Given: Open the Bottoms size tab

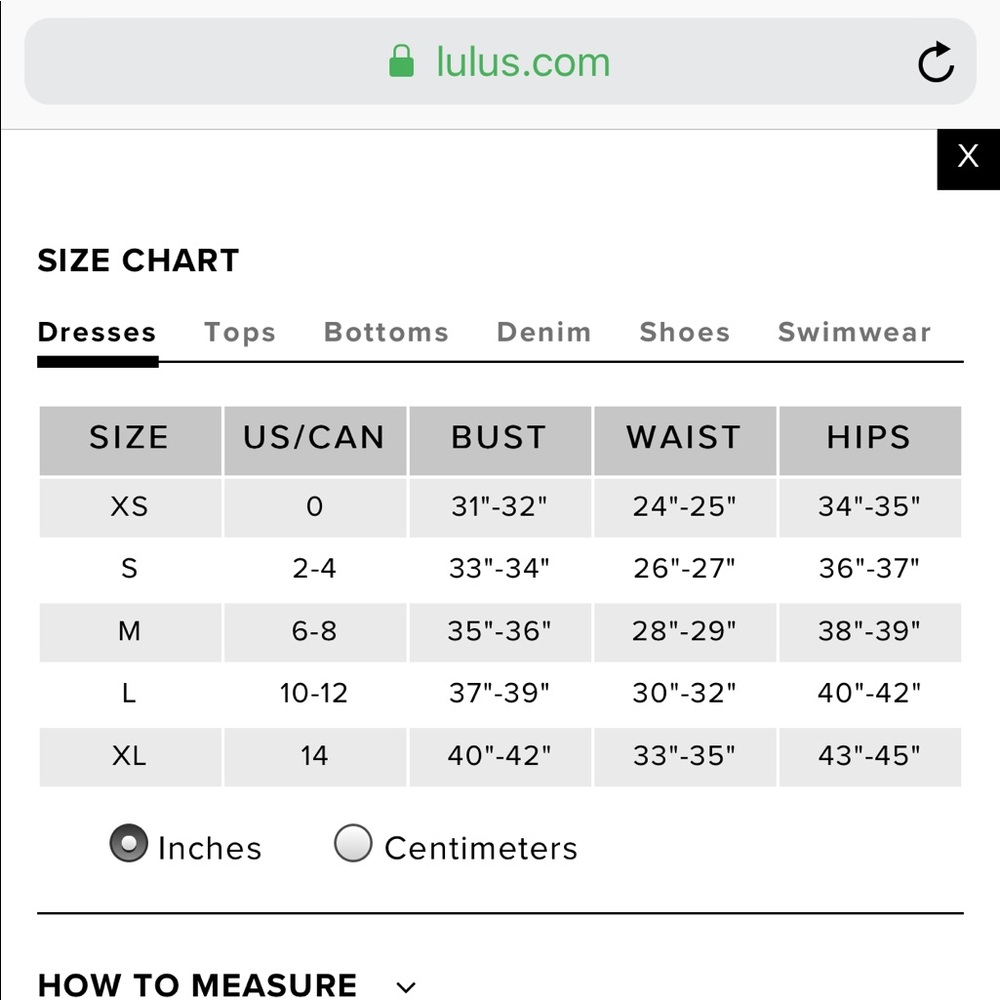Looking at the screenshot, I should [386, 332].
